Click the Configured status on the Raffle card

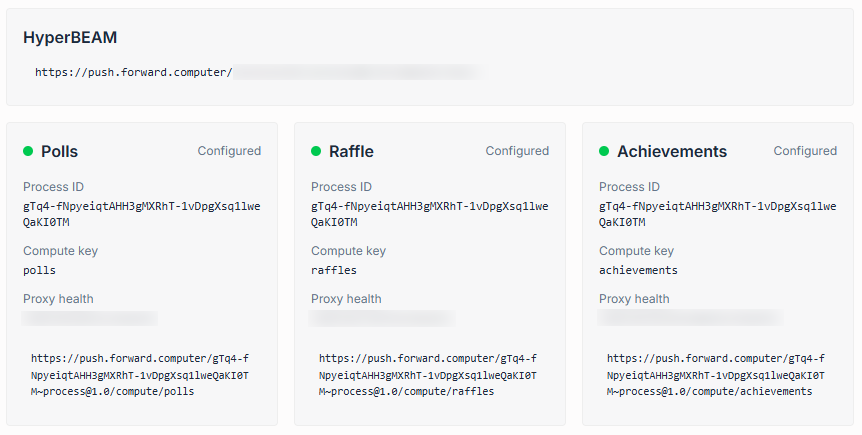(x=517, y=151)
